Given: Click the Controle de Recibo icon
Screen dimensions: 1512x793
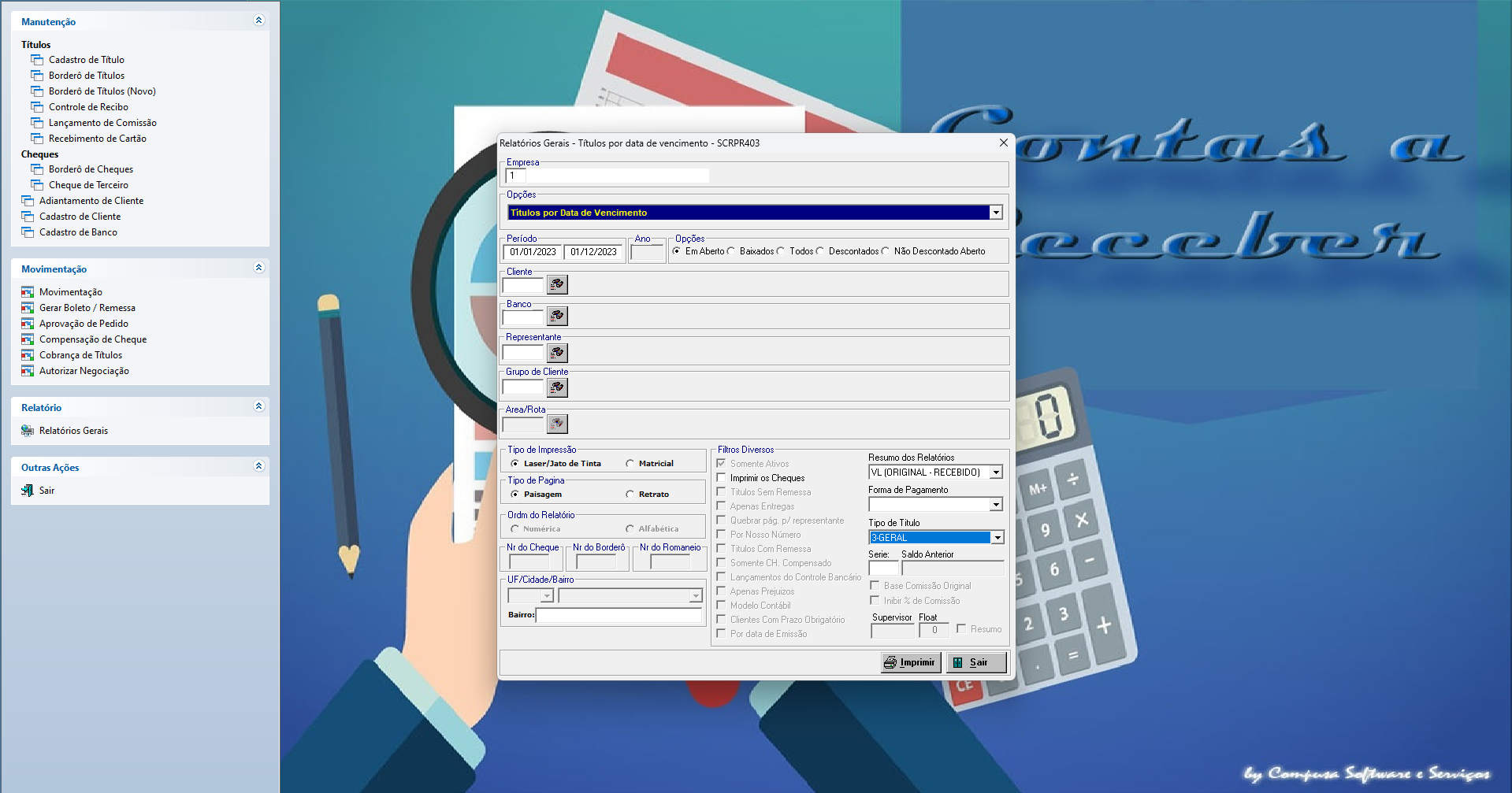Looking at the screenshot, I should pyautogui.click(x=37, y=107).
